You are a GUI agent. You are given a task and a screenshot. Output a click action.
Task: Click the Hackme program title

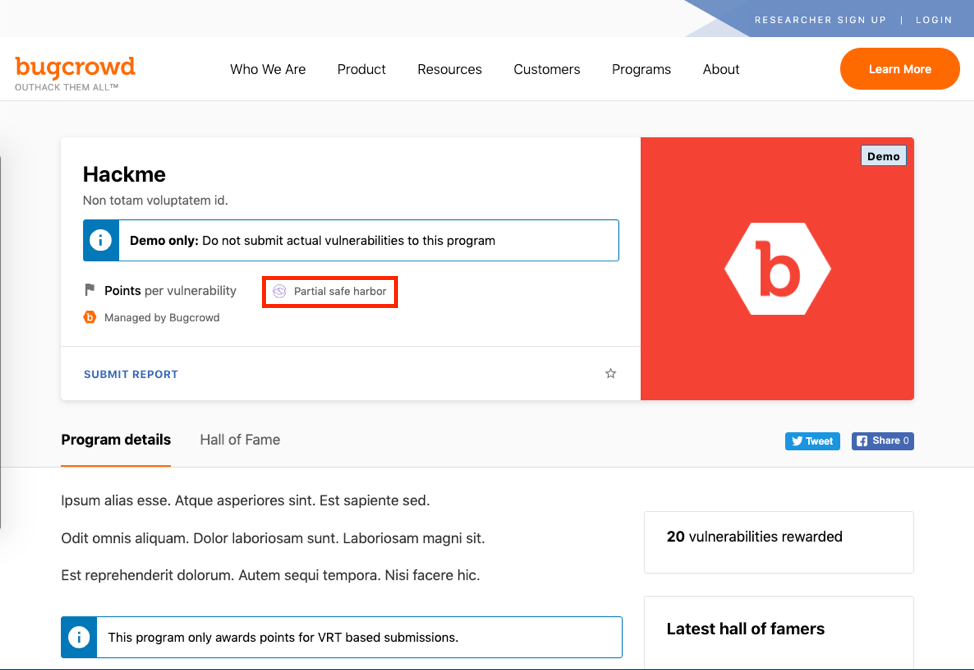click(124, 174)
